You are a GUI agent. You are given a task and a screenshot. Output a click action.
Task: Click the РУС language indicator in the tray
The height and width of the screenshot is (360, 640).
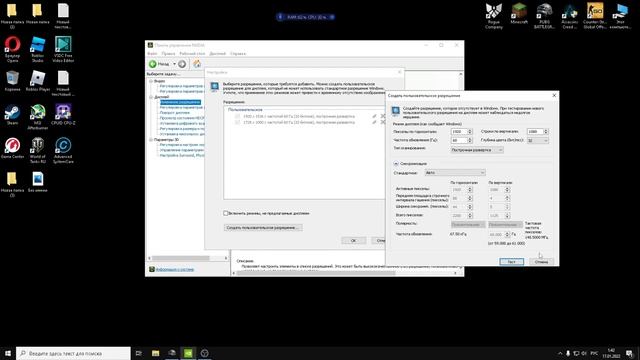pos(594,353)
